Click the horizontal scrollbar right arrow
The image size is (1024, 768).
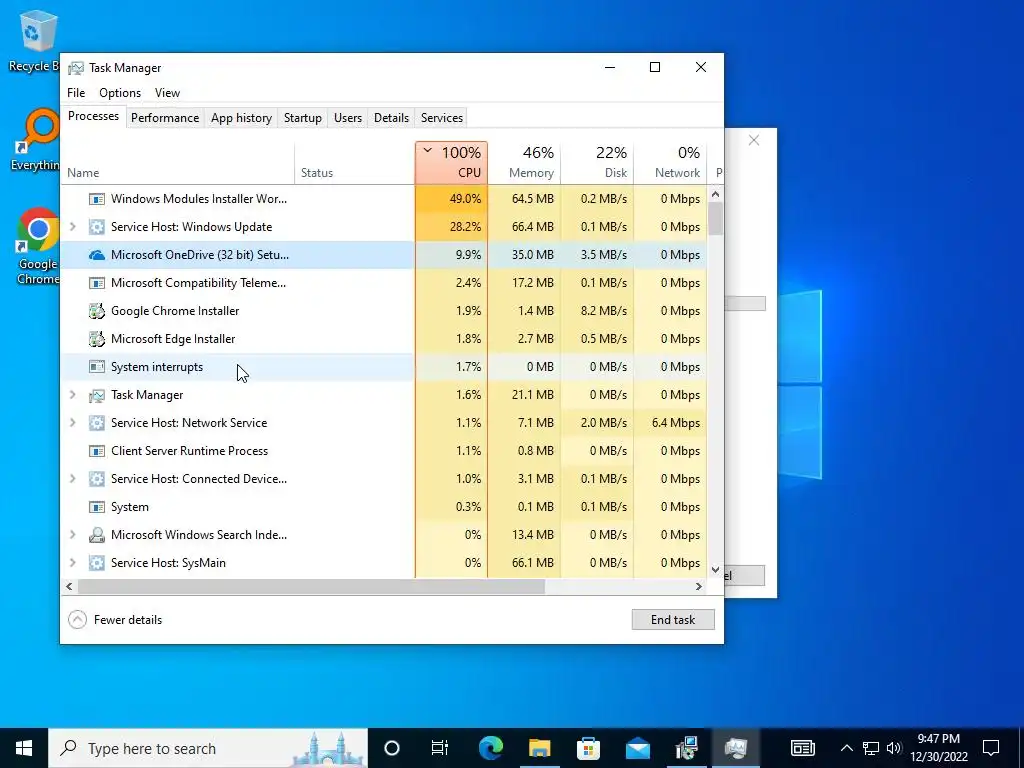[x=698, y=586]
